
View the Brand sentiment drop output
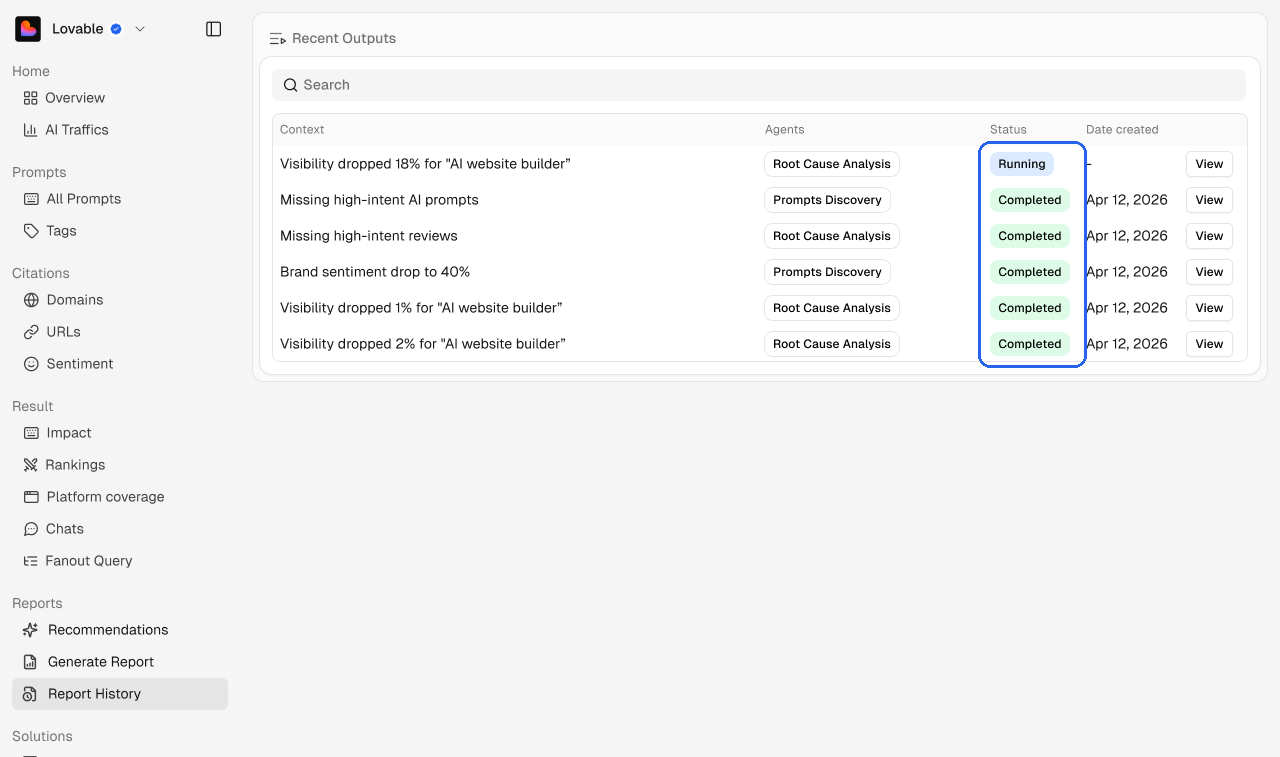click(1209, 272)
